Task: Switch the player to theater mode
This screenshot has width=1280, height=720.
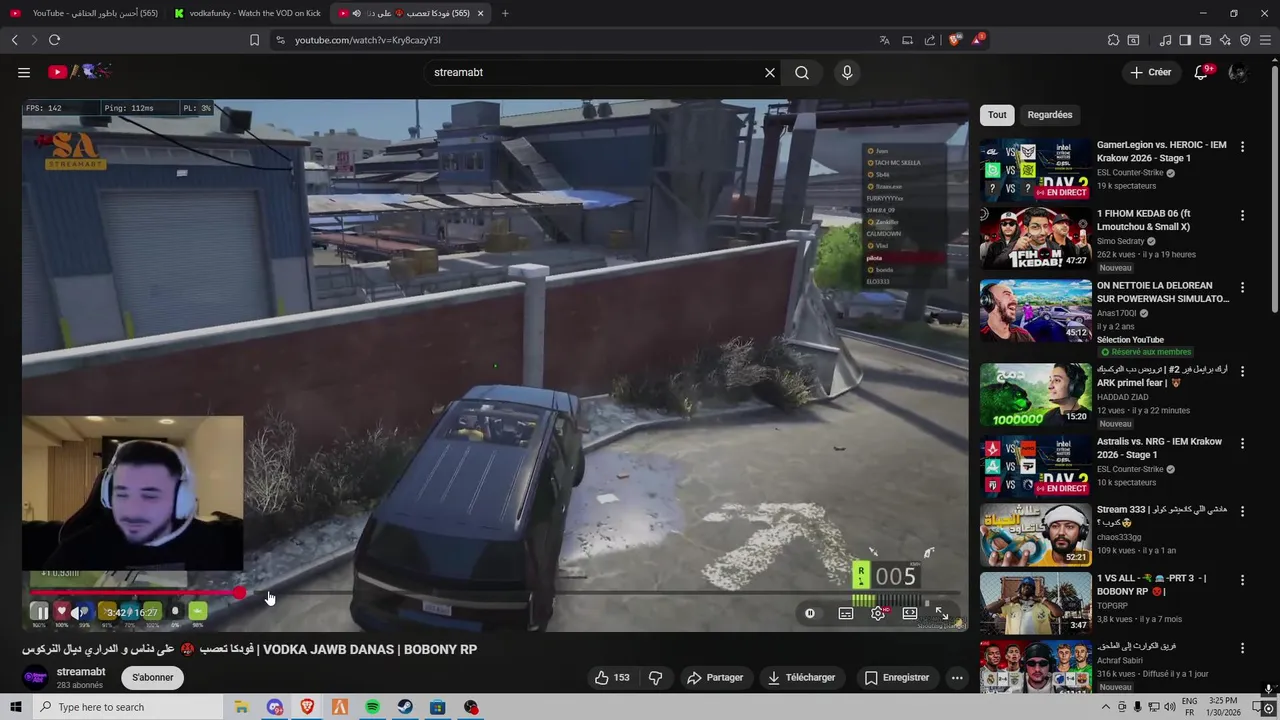Action: 910,613
